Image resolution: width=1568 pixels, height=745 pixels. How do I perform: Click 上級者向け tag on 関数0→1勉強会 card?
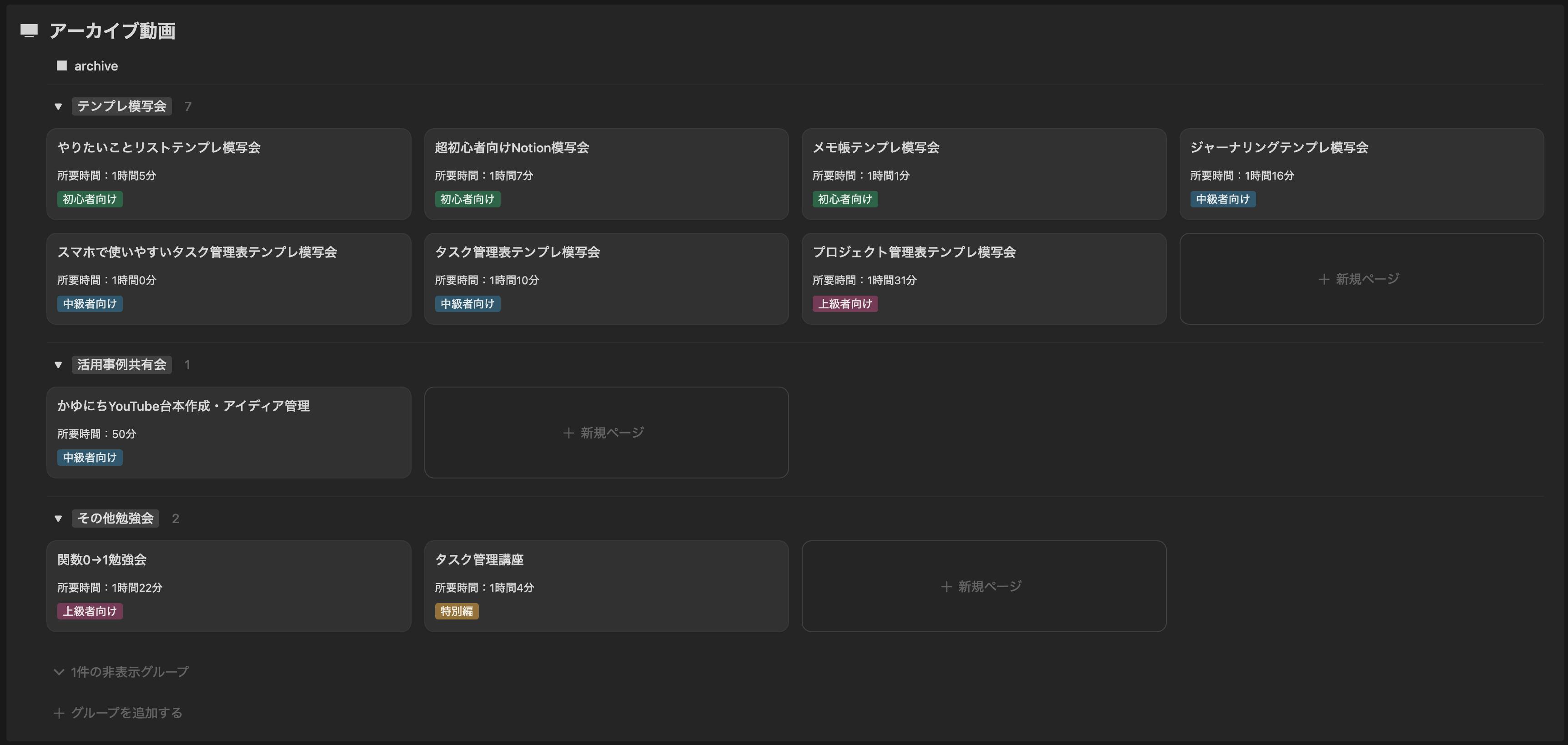(x=90, y=611)
